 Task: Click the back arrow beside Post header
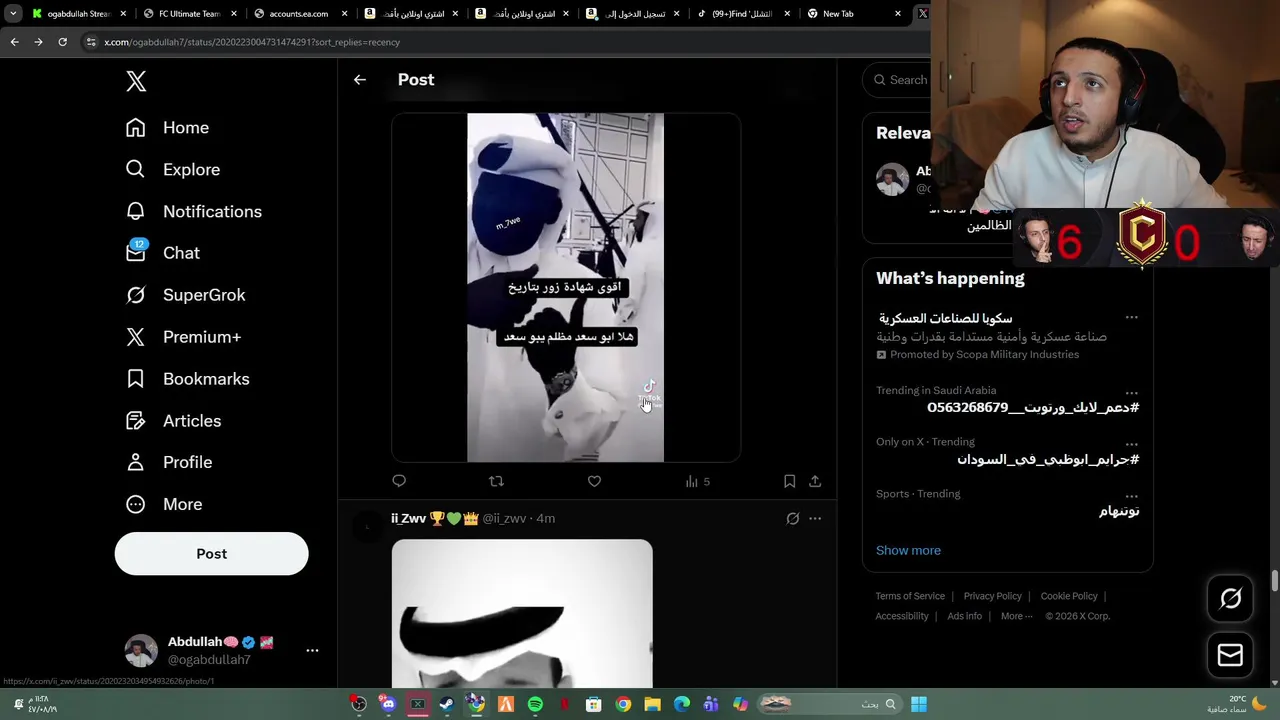point(360,80)
